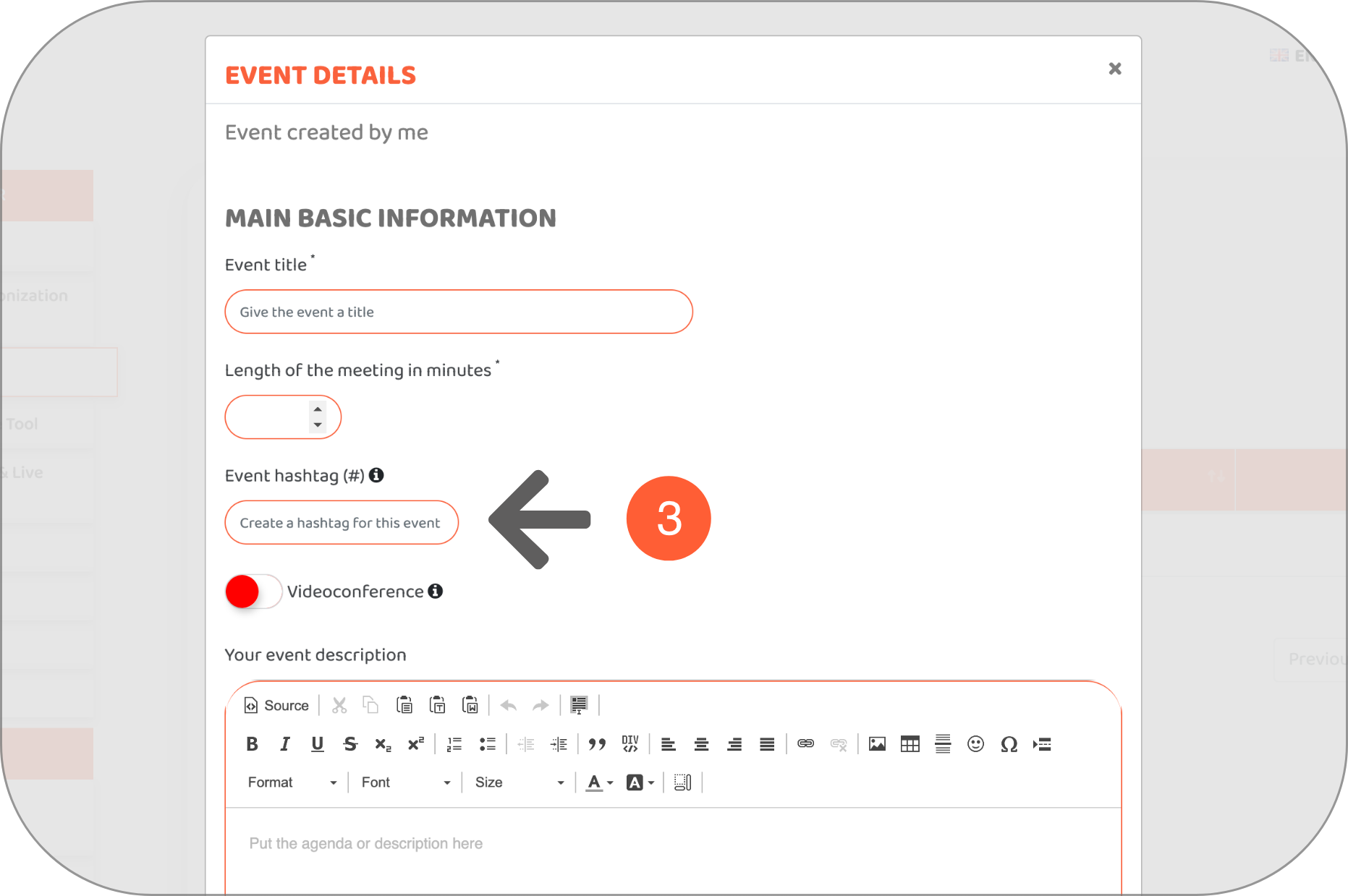This screenshot has width=1348, height=896.
Task: Toggle Underline formatting
Action: (318, 744)
